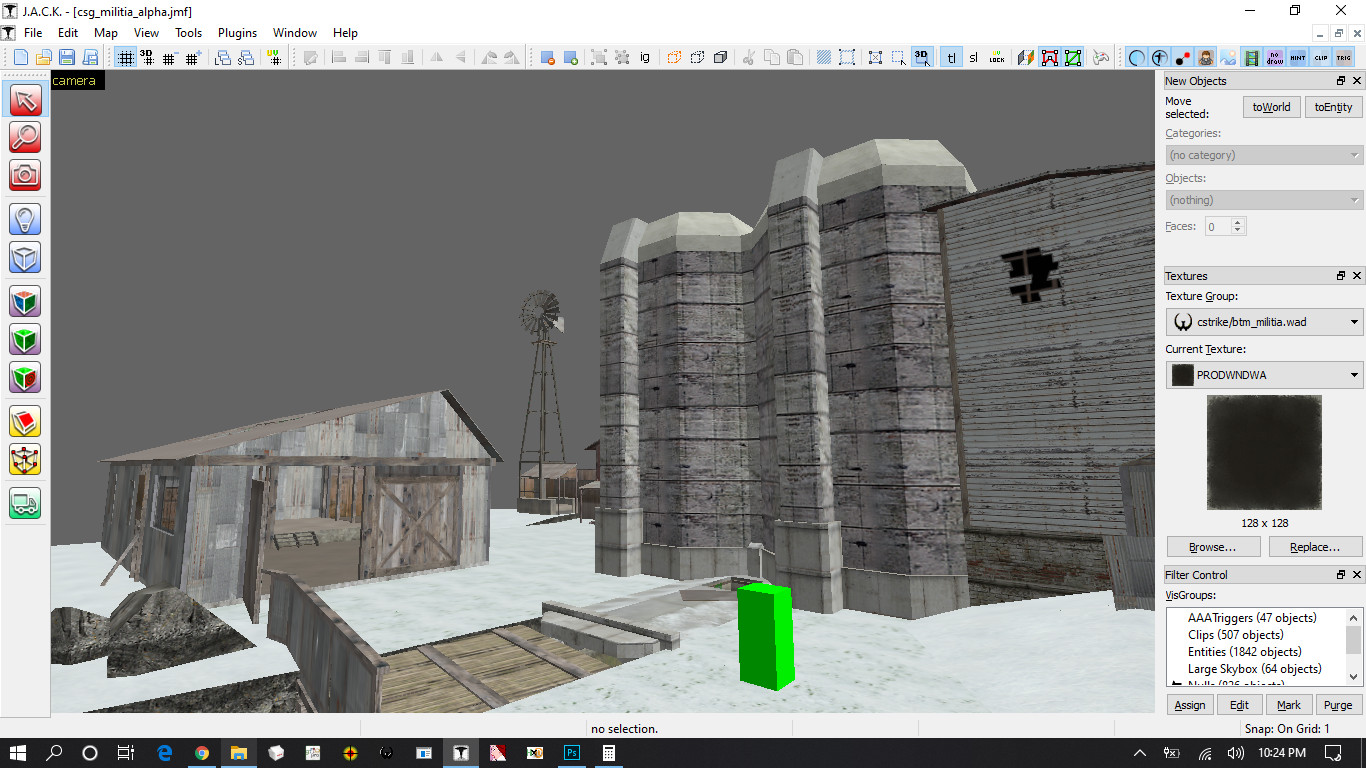Toggle the 3D grid display
Screen dimensions: 1366x768
[147, 58]
